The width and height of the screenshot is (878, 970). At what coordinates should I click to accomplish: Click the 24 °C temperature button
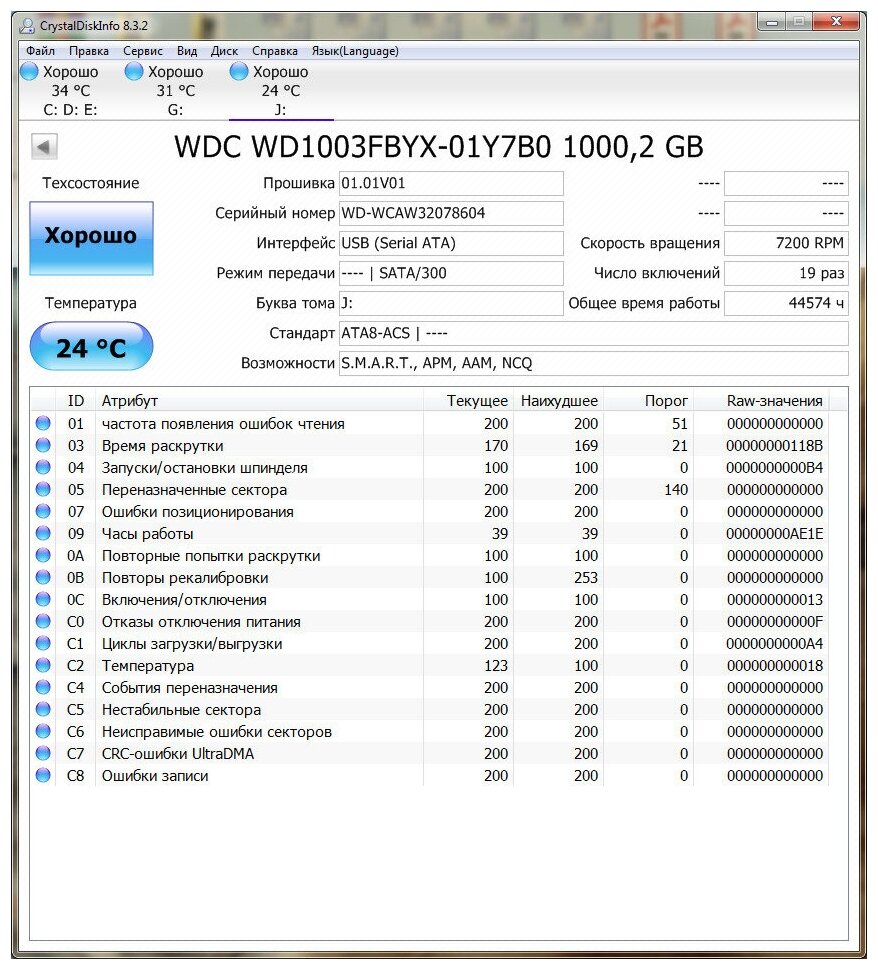tap(92, 346)
